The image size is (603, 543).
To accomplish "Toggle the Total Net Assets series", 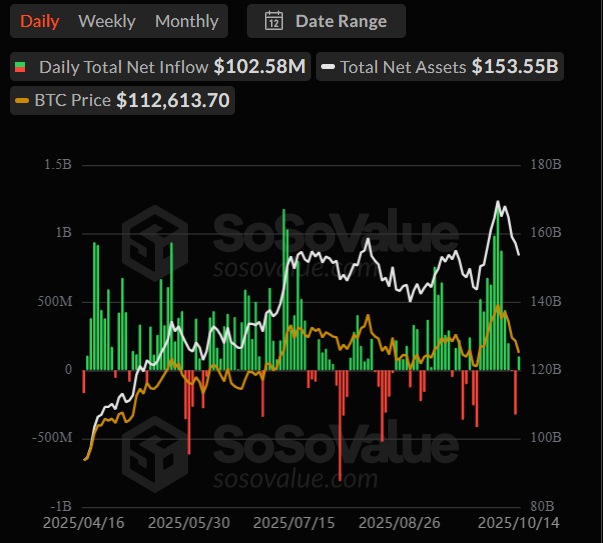I will pos(402,68).
